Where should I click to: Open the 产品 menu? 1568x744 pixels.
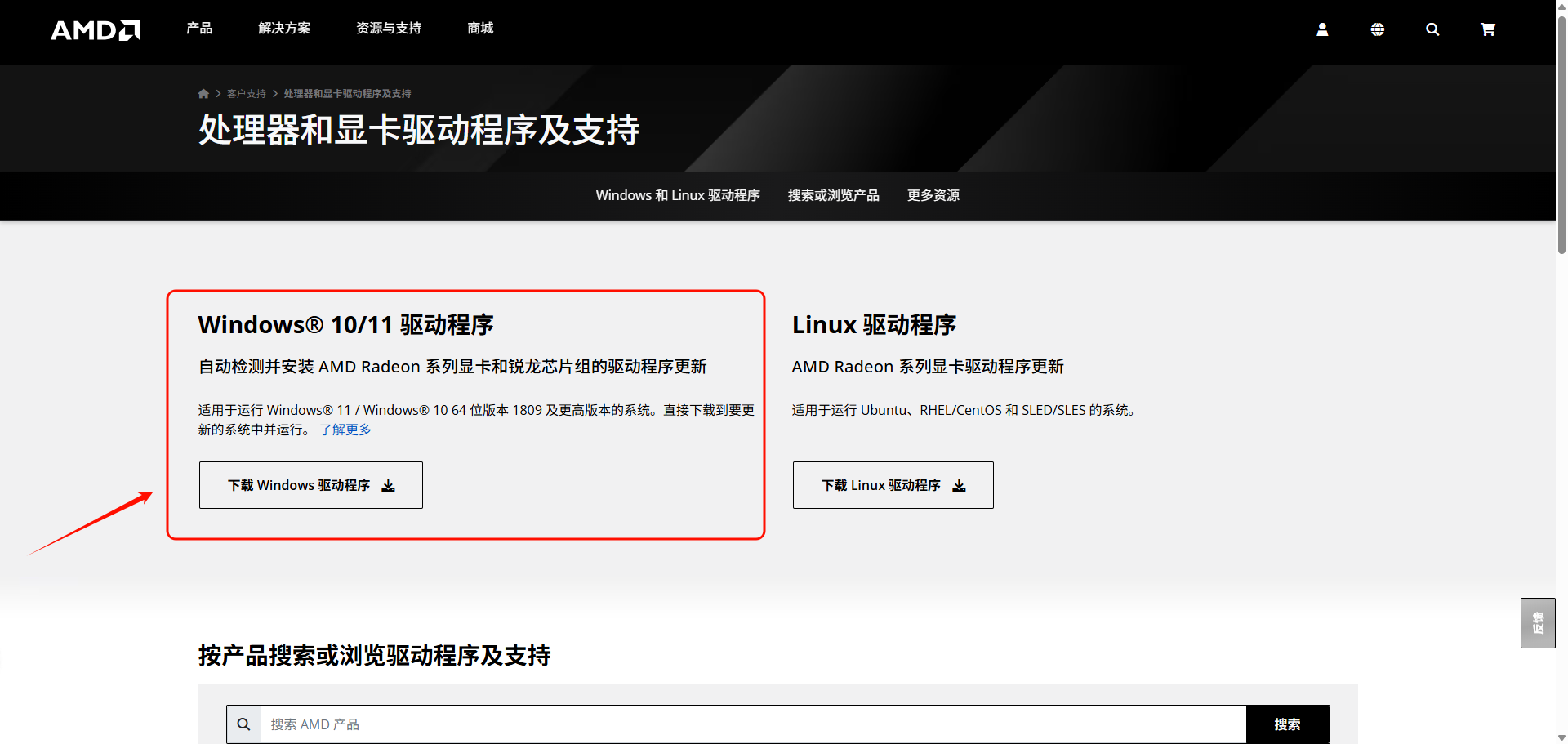click(x=199, y=29)
